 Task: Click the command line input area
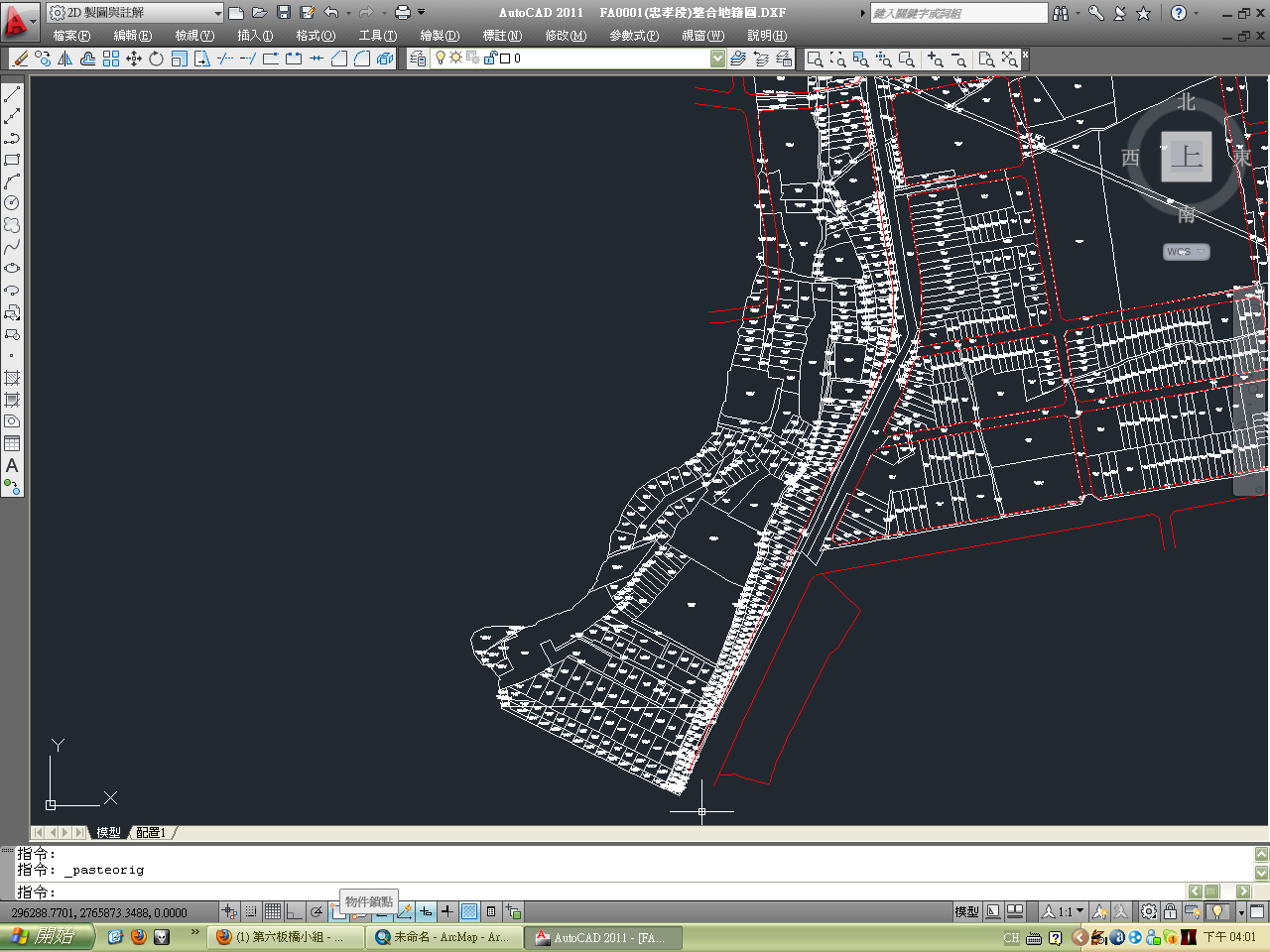[600, 892]
